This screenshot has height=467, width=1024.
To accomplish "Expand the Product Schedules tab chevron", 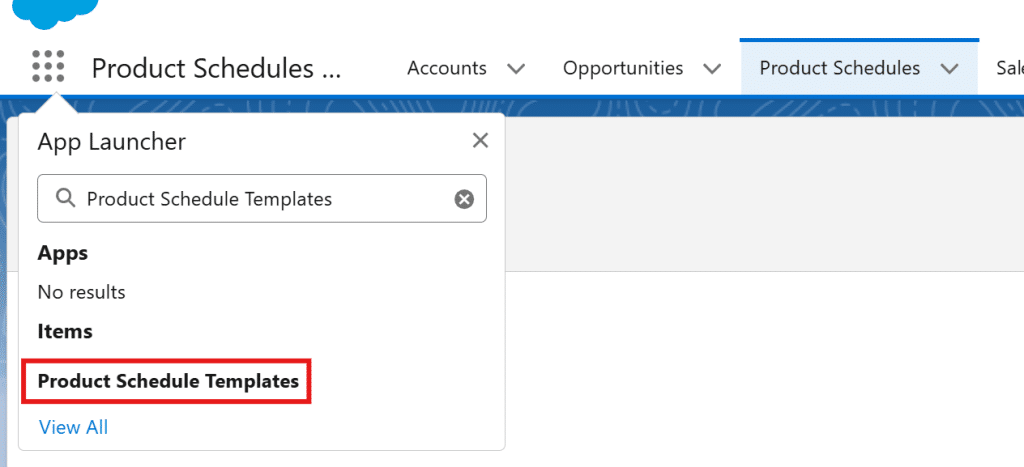I will coord(949,69).
